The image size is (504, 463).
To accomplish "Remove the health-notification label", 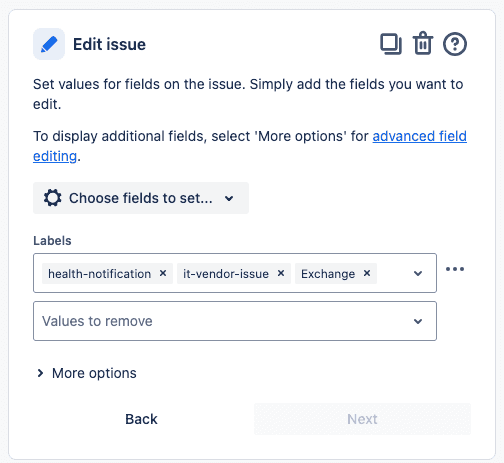I will pos(163,273).
